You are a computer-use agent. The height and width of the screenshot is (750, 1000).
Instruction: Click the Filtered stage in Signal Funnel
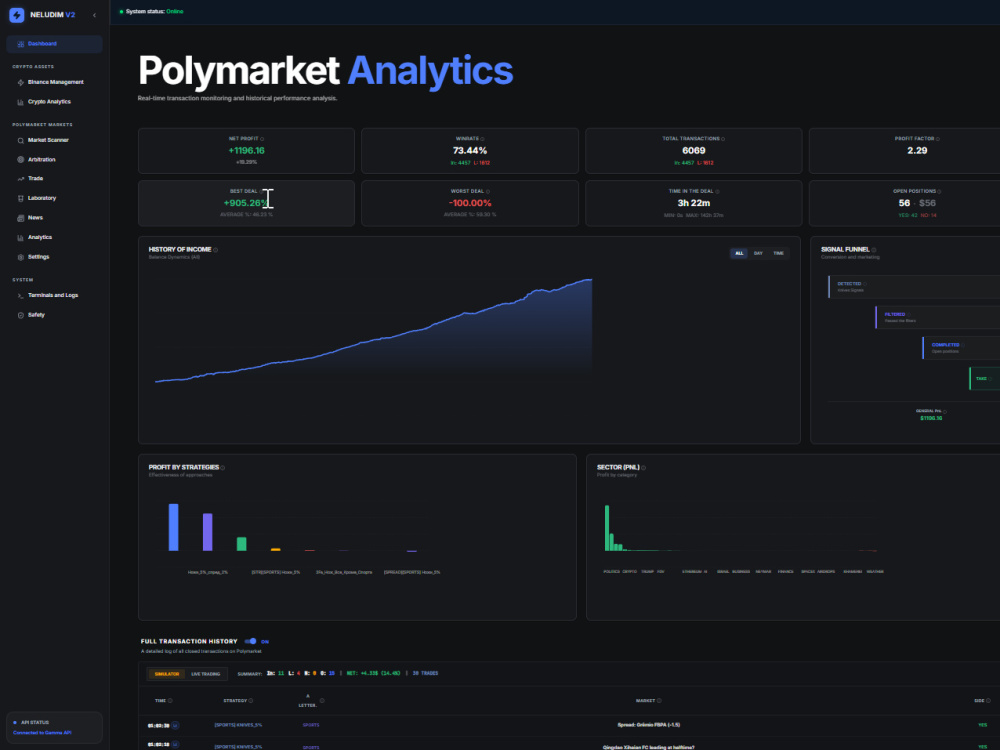[x=938, y=318]
